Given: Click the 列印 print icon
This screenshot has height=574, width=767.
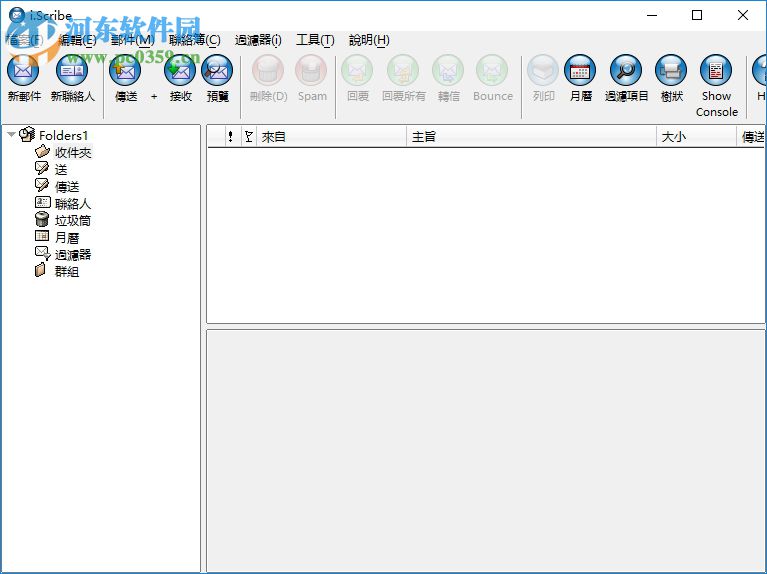Looking at the screenshot, I should pos(543,71).
